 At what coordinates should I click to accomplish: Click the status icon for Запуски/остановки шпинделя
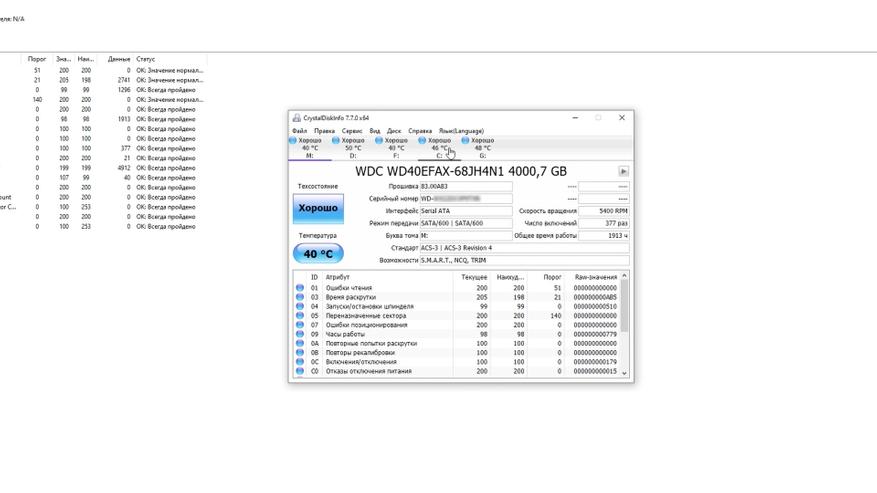click(x=300, y=306)
